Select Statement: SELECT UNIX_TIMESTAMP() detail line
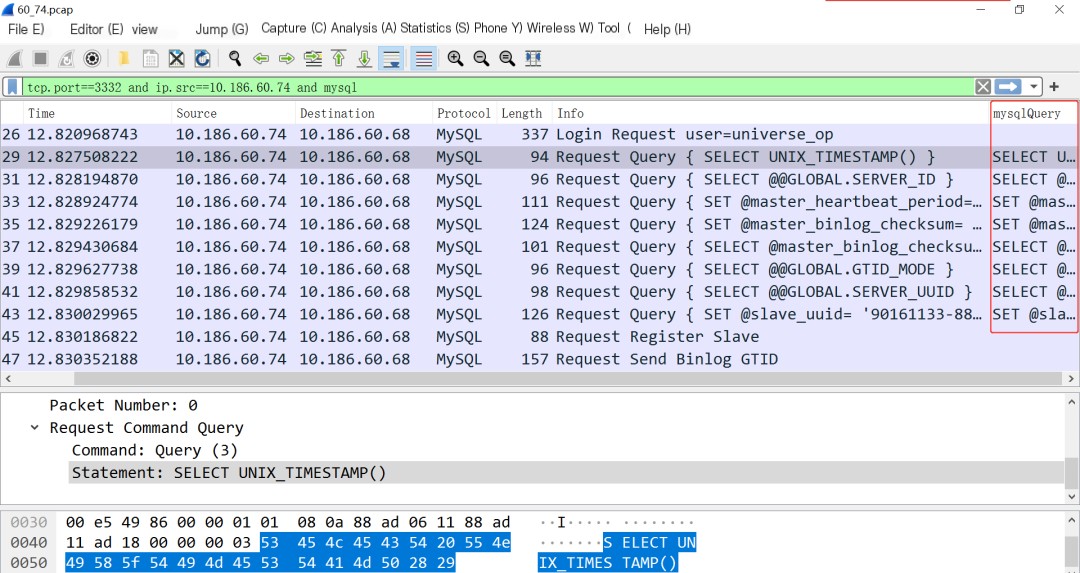This screenshot has width=1080, height=573. pos(566,473)
